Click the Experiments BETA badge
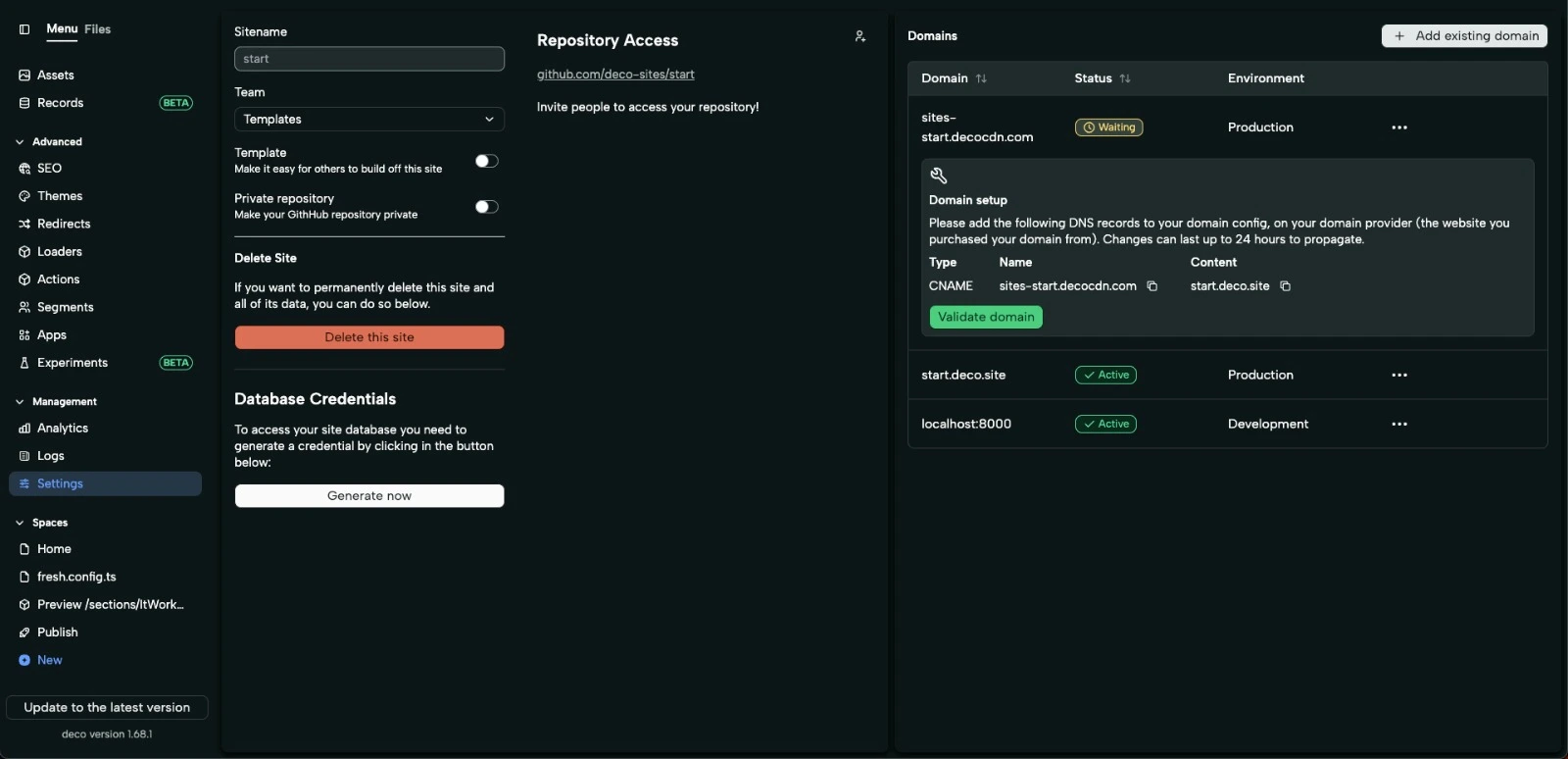This screenshot has height=759, width=1568. tap(176, 363)
